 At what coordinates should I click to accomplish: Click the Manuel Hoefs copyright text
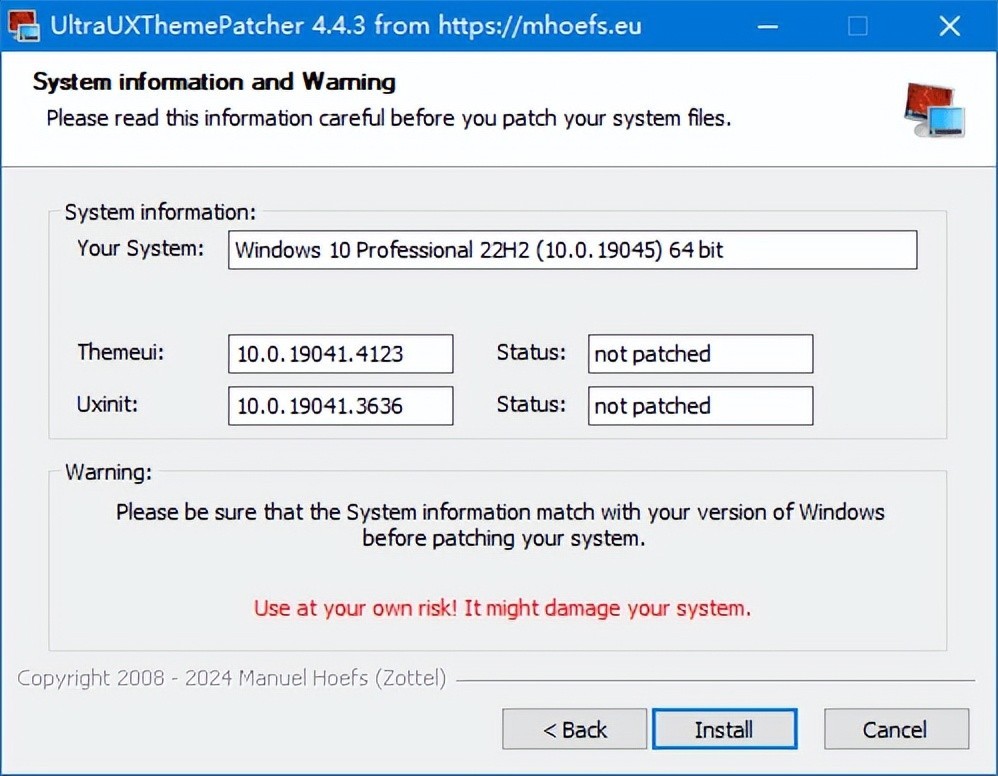click(232, 679)
